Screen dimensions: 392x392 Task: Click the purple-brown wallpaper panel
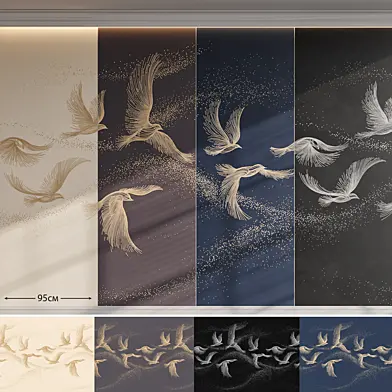pyautogui.click(x=147, y=167)
